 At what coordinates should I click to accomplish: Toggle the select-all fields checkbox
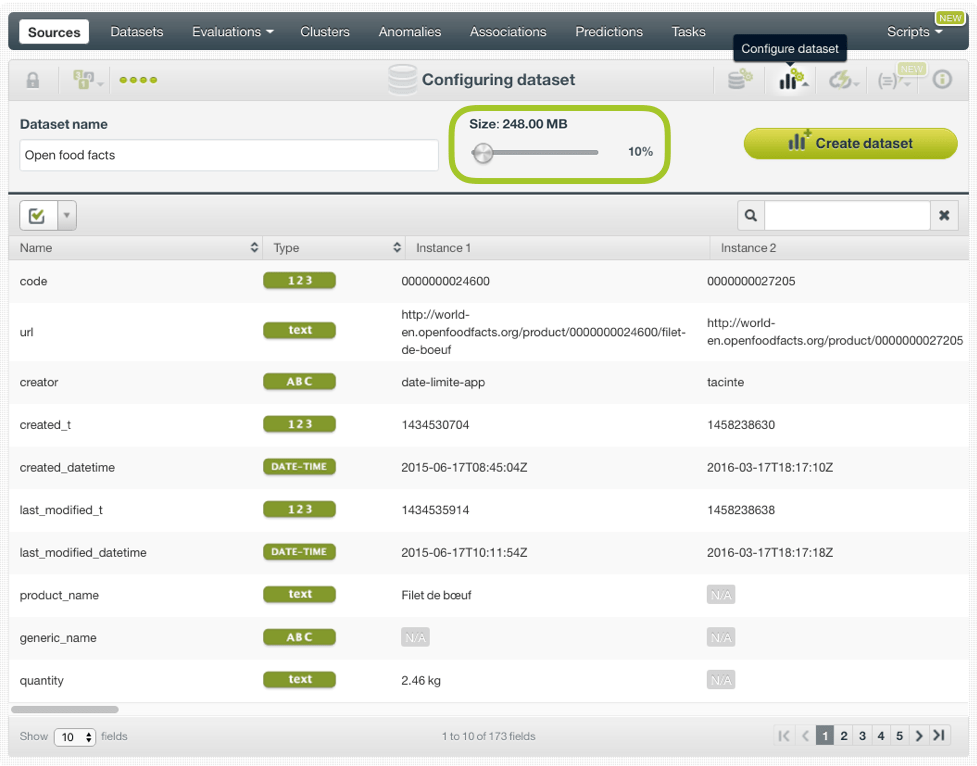point(38,216)
